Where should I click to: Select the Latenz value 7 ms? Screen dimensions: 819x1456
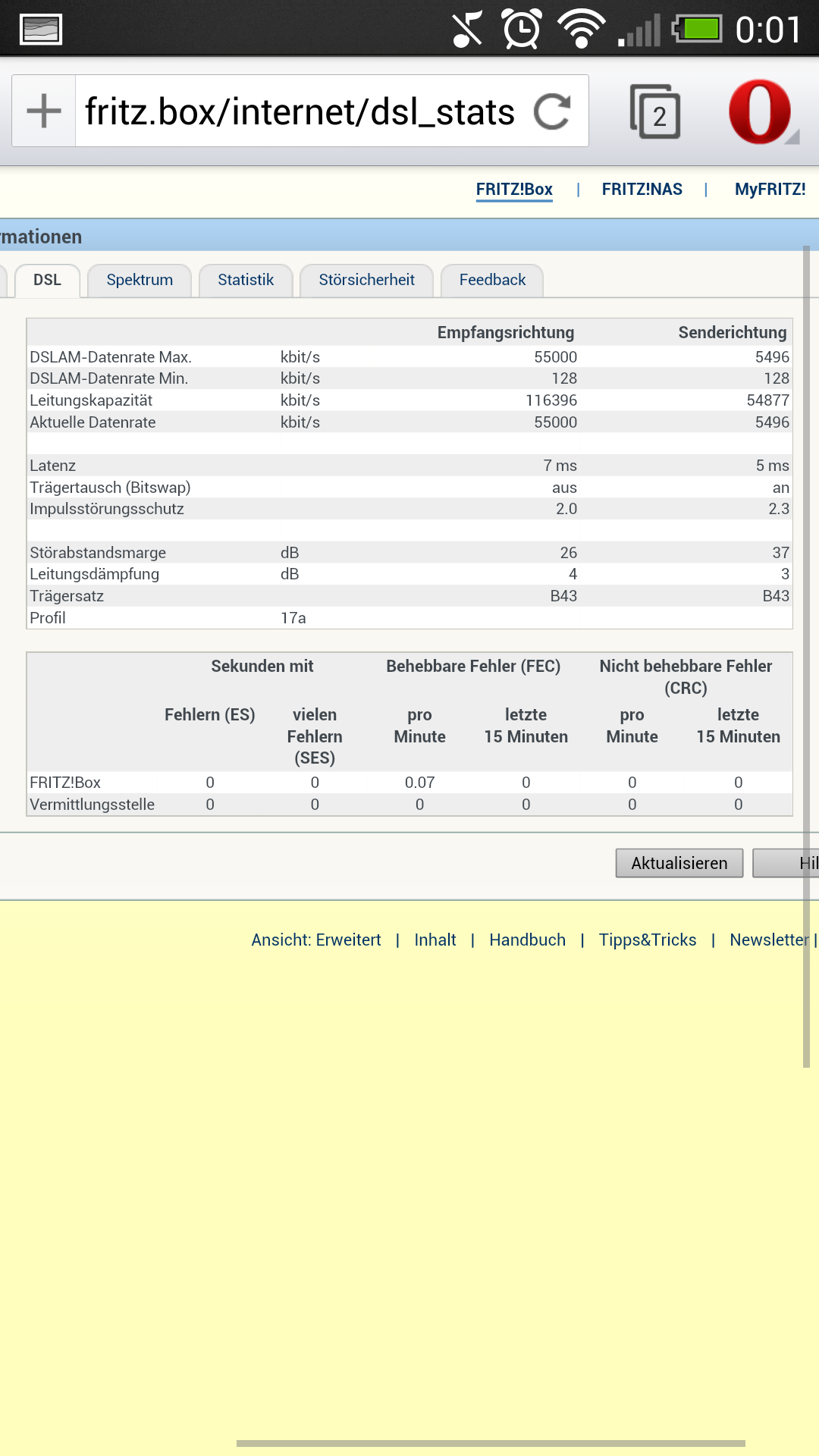(x=560, y=466)
